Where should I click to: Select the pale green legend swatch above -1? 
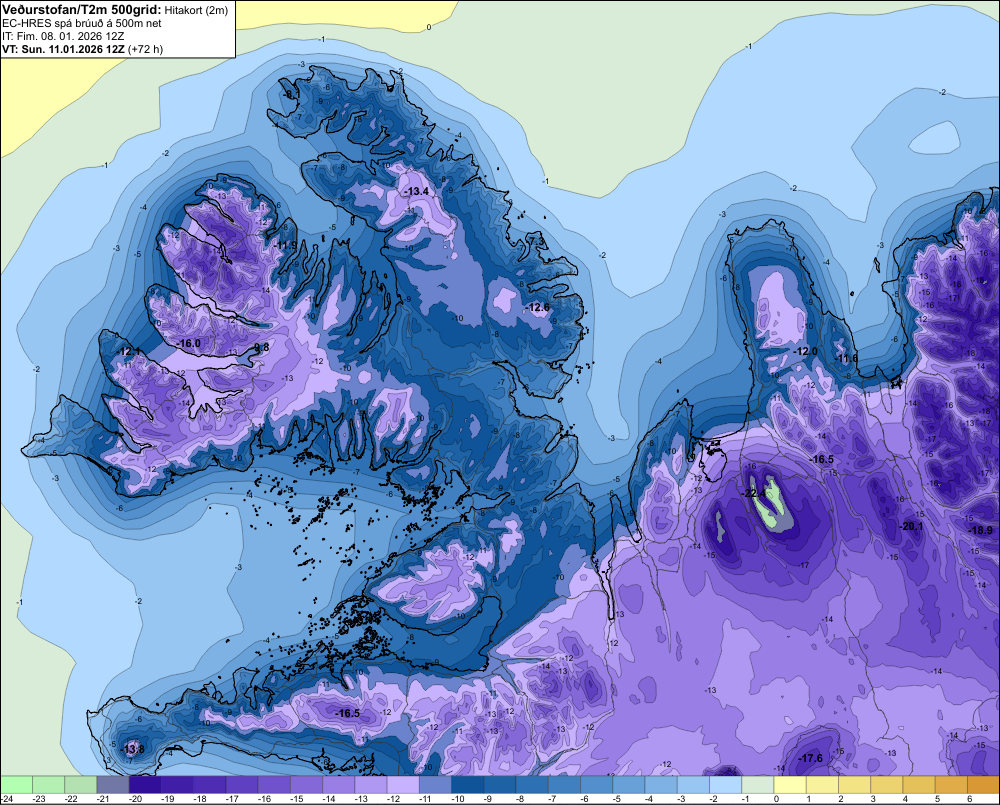(x=758, y=784)
